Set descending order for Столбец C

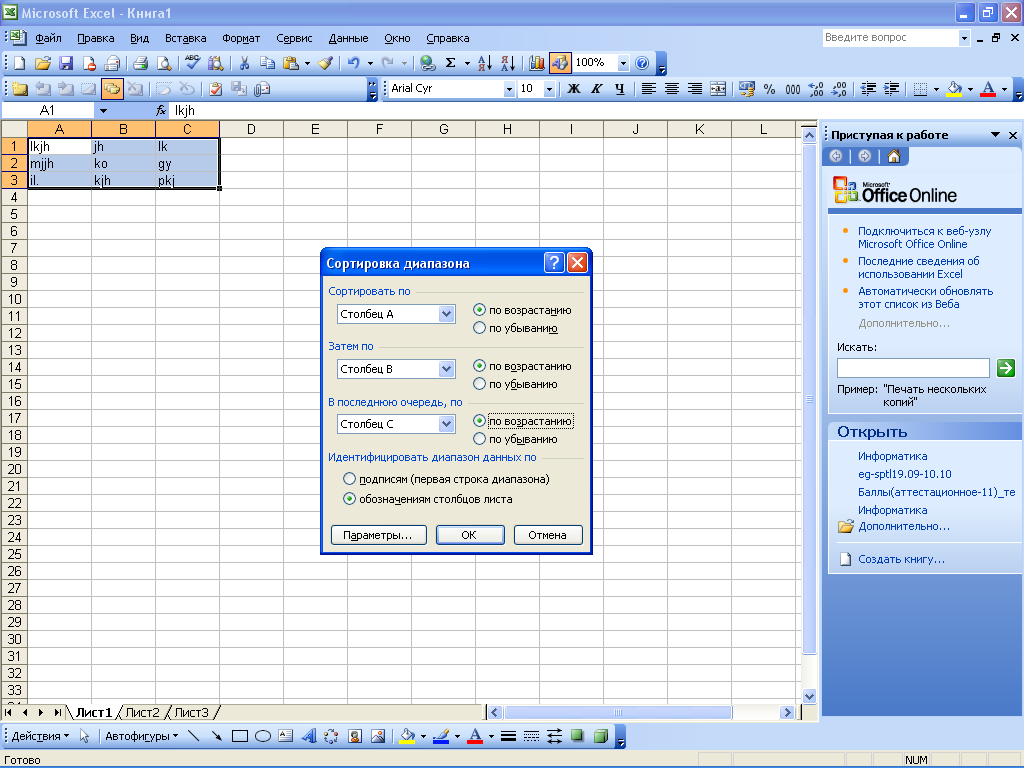coord(479,439)
